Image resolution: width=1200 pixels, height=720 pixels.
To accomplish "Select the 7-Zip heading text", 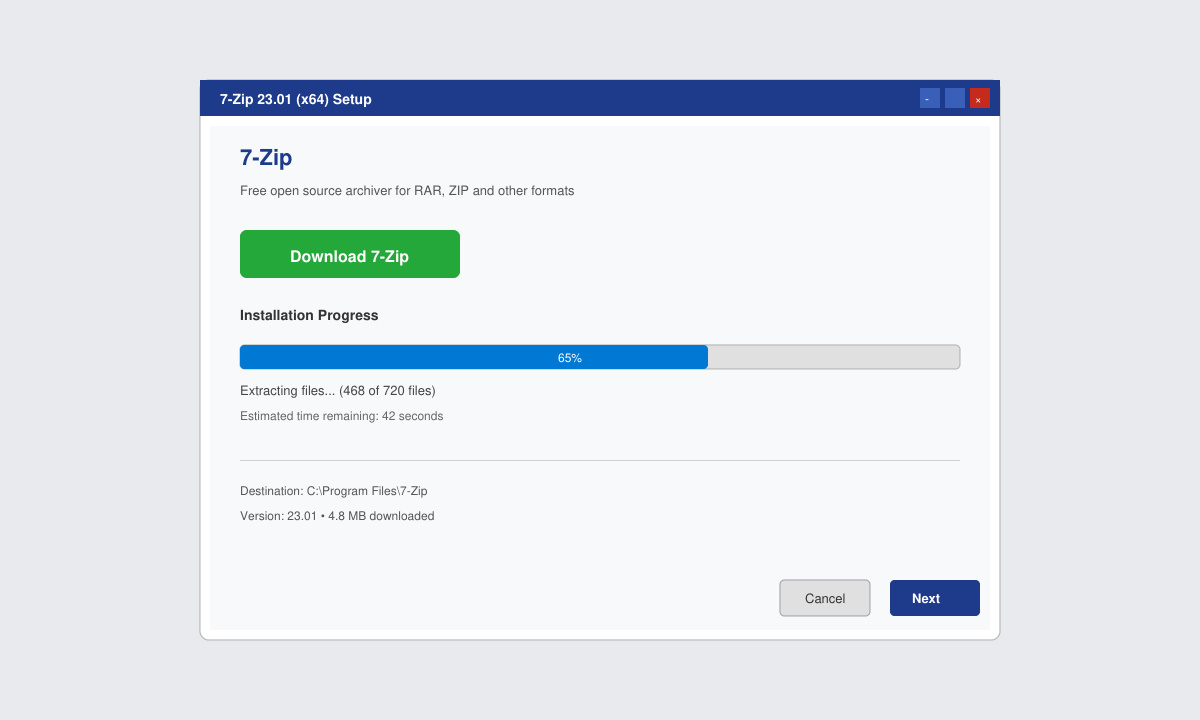I will click(x=266, y=158).
